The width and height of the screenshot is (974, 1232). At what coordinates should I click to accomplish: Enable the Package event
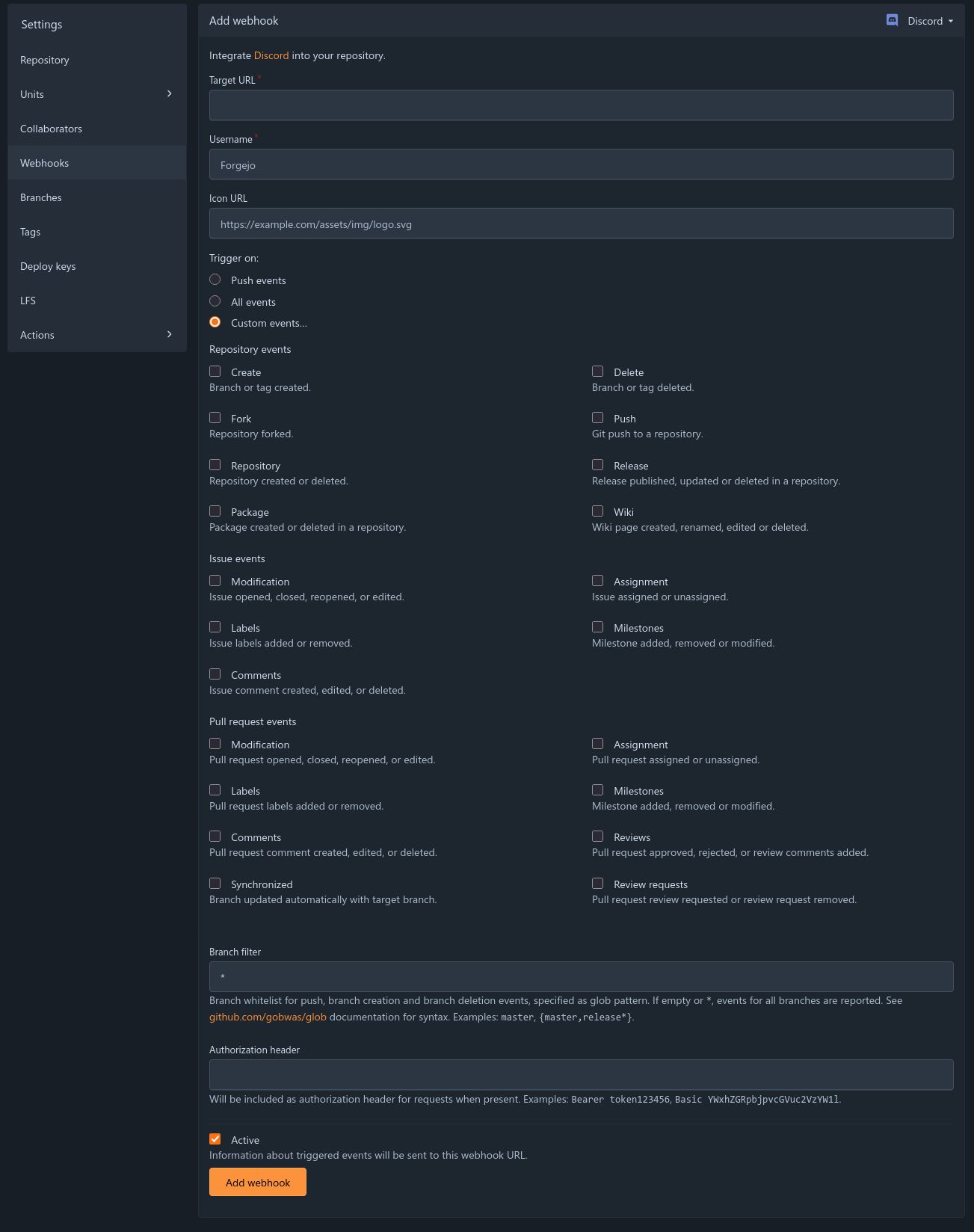[x=215, y=511]
